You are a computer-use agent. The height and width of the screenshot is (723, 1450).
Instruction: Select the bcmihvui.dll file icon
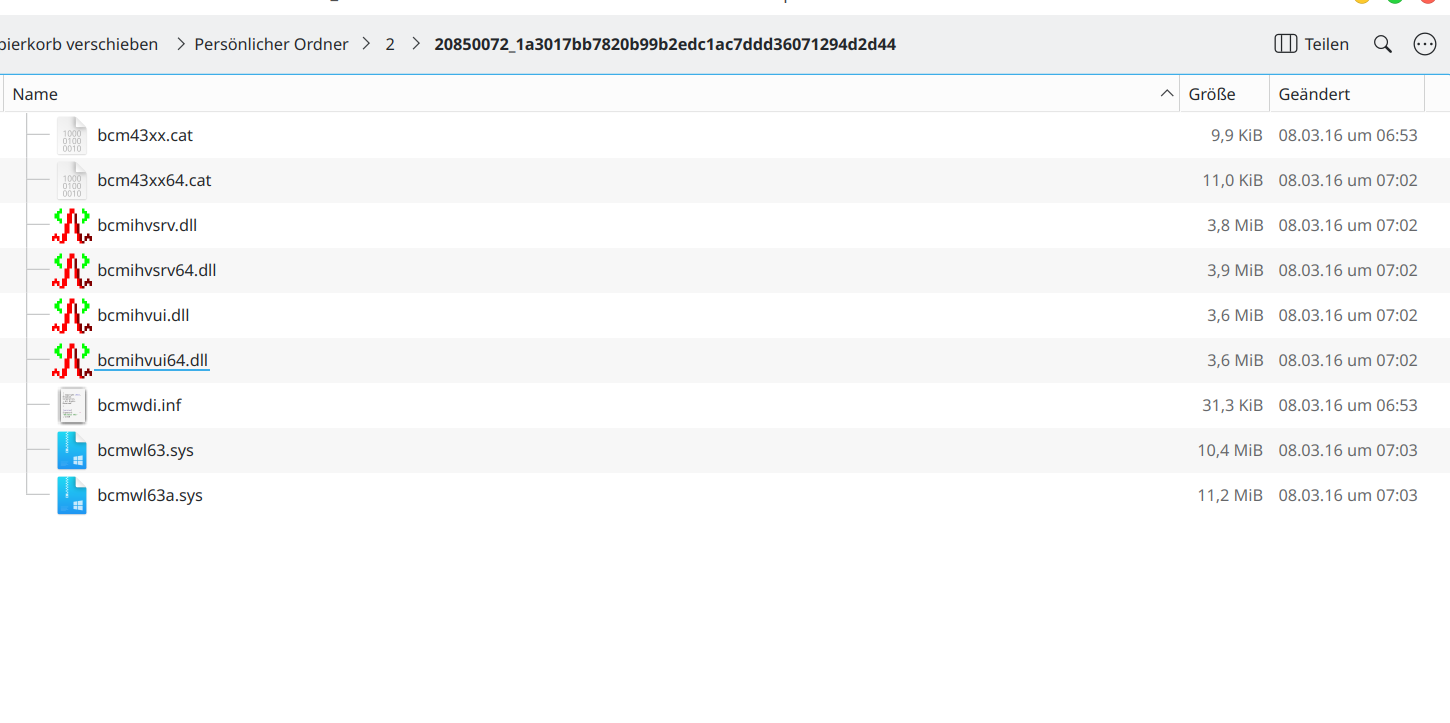point(71,315)
